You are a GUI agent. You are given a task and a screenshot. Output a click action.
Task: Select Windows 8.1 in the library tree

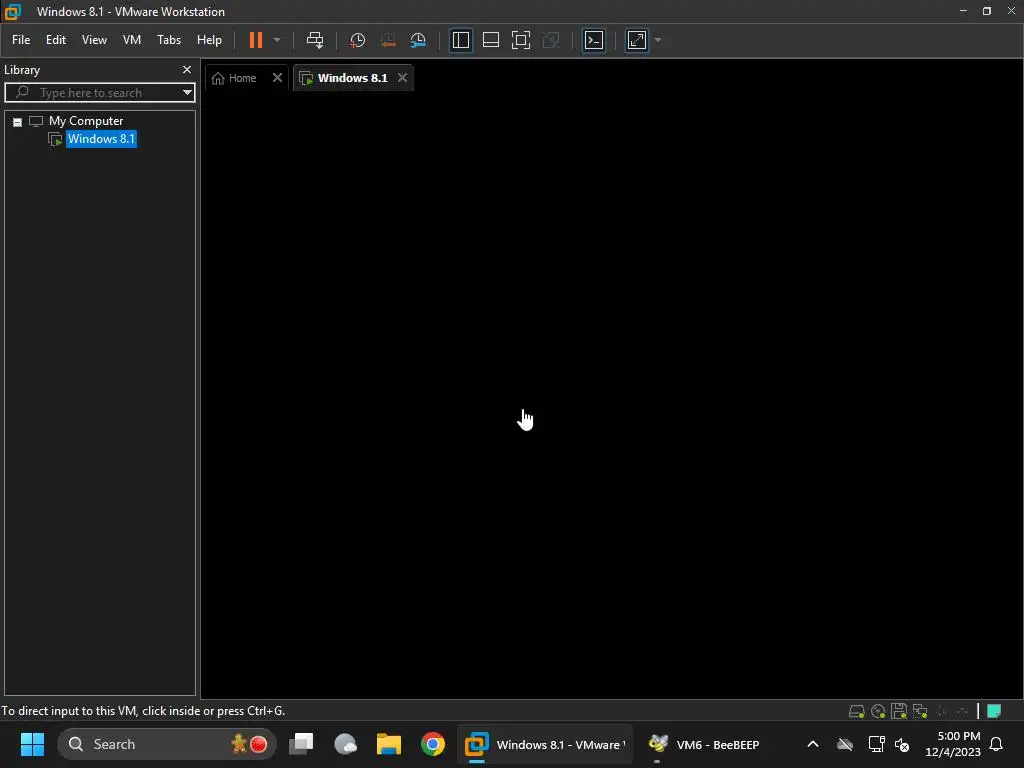tap(101, 138)
